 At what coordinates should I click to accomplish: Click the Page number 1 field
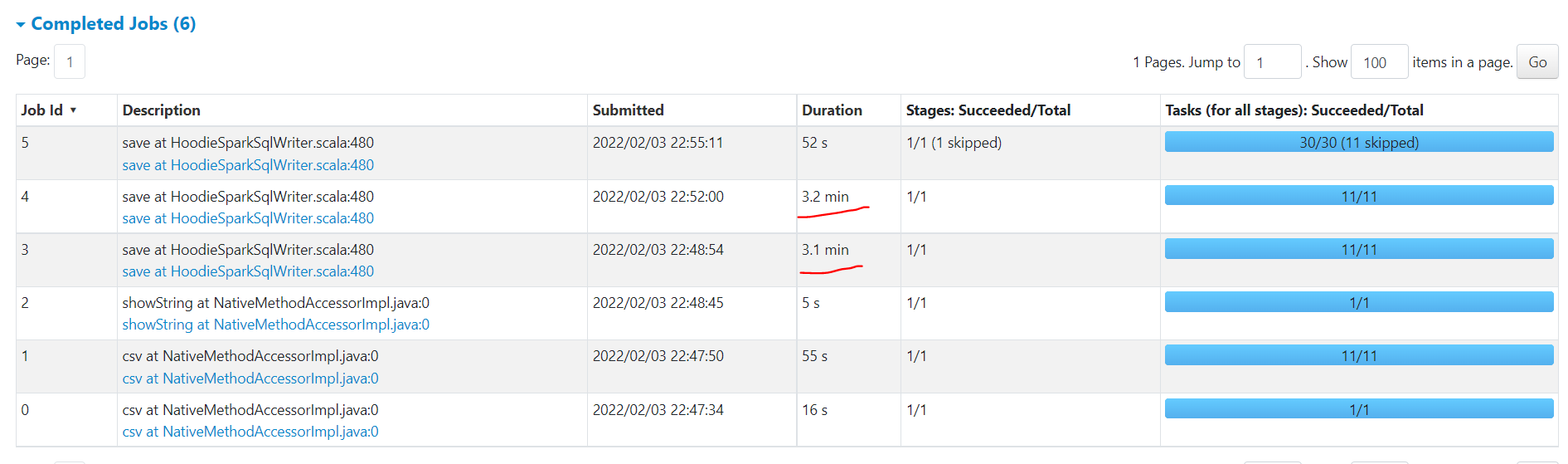70,62
